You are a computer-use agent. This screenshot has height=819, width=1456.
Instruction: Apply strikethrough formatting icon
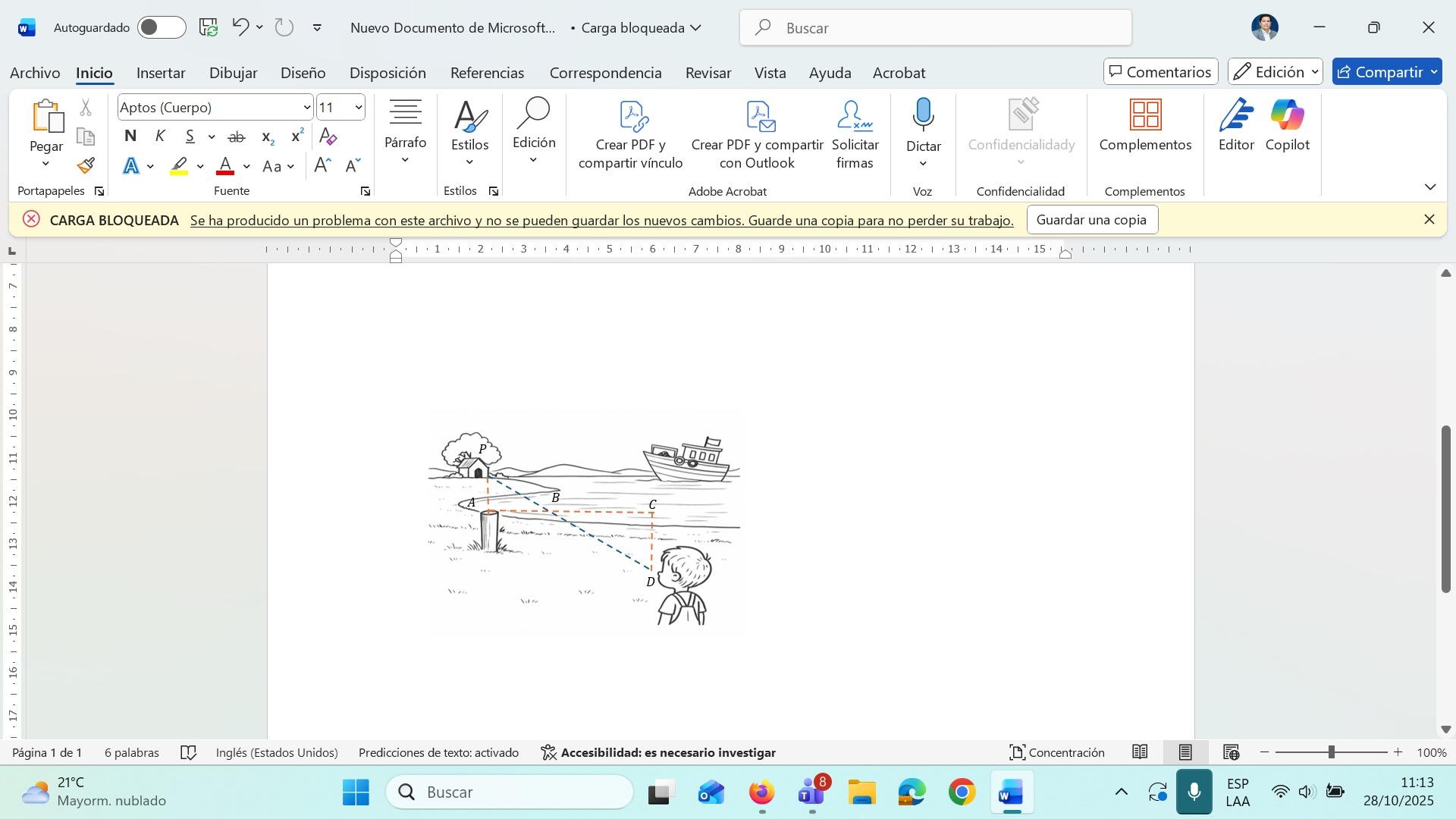coord(237,136)
